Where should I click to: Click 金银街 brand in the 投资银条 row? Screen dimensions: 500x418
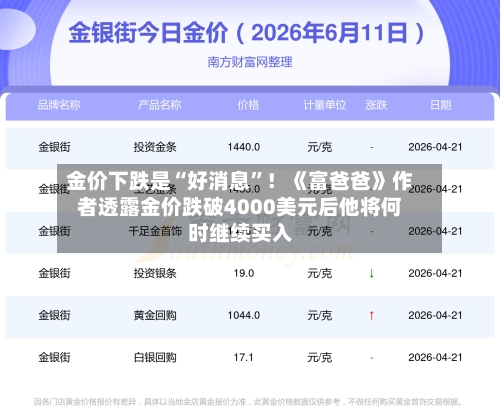pos(54,273)
